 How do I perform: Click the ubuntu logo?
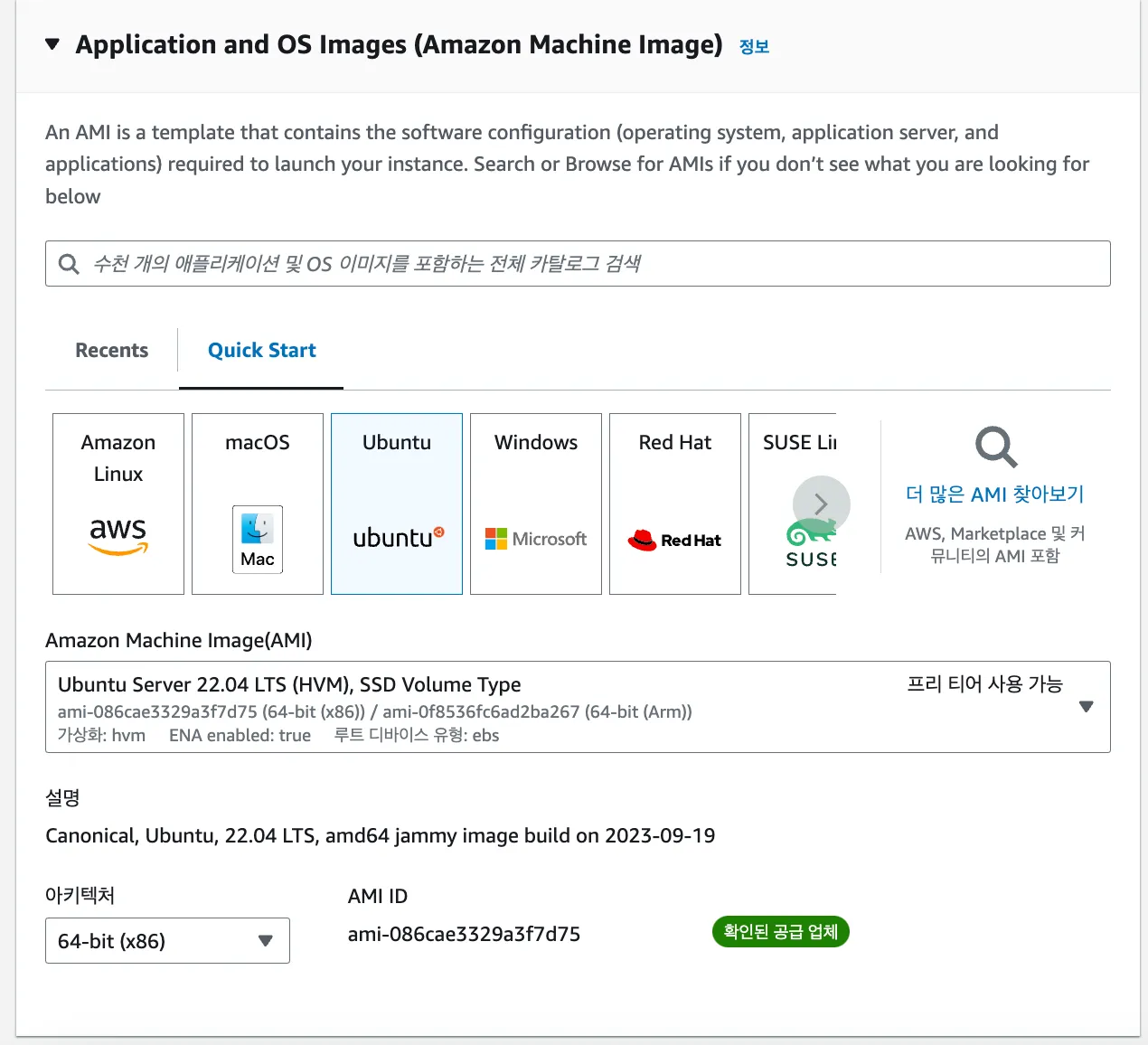coord(398,538)
